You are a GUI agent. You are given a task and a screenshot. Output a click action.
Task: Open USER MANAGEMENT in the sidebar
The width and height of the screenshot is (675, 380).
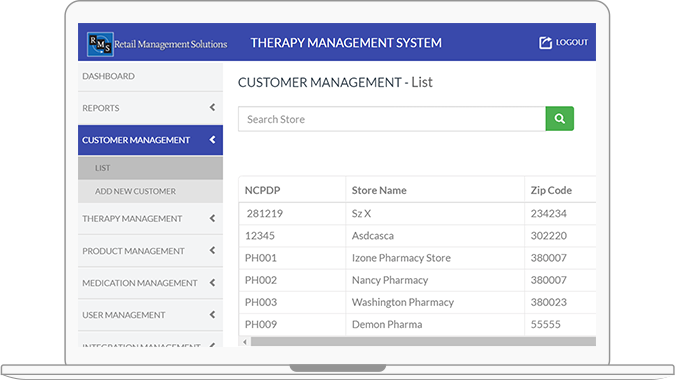pos(150,315)
